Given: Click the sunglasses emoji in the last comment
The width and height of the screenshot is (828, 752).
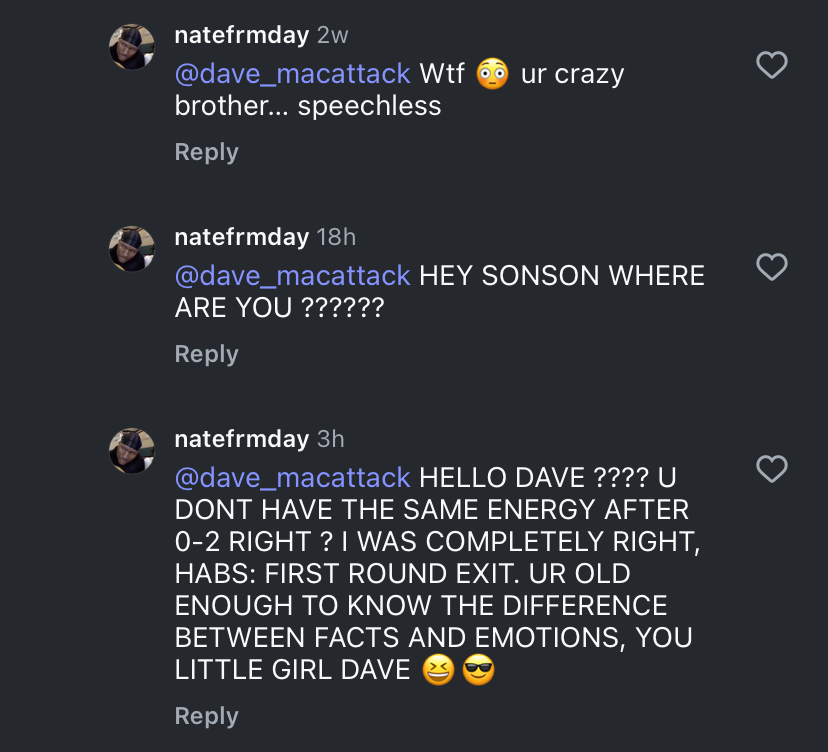Looking at the screenshot, I should point(479,671).
